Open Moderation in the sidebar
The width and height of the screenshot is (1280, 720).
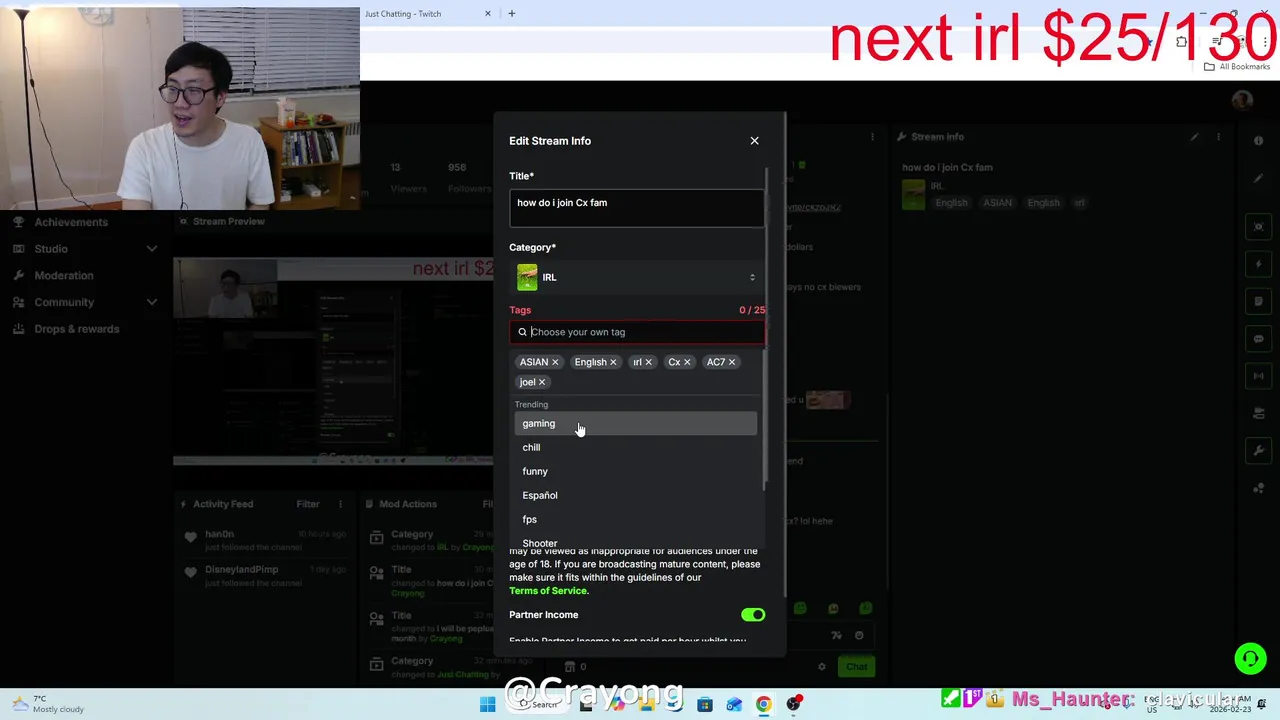pyautogui.click(x=63, y=275)
